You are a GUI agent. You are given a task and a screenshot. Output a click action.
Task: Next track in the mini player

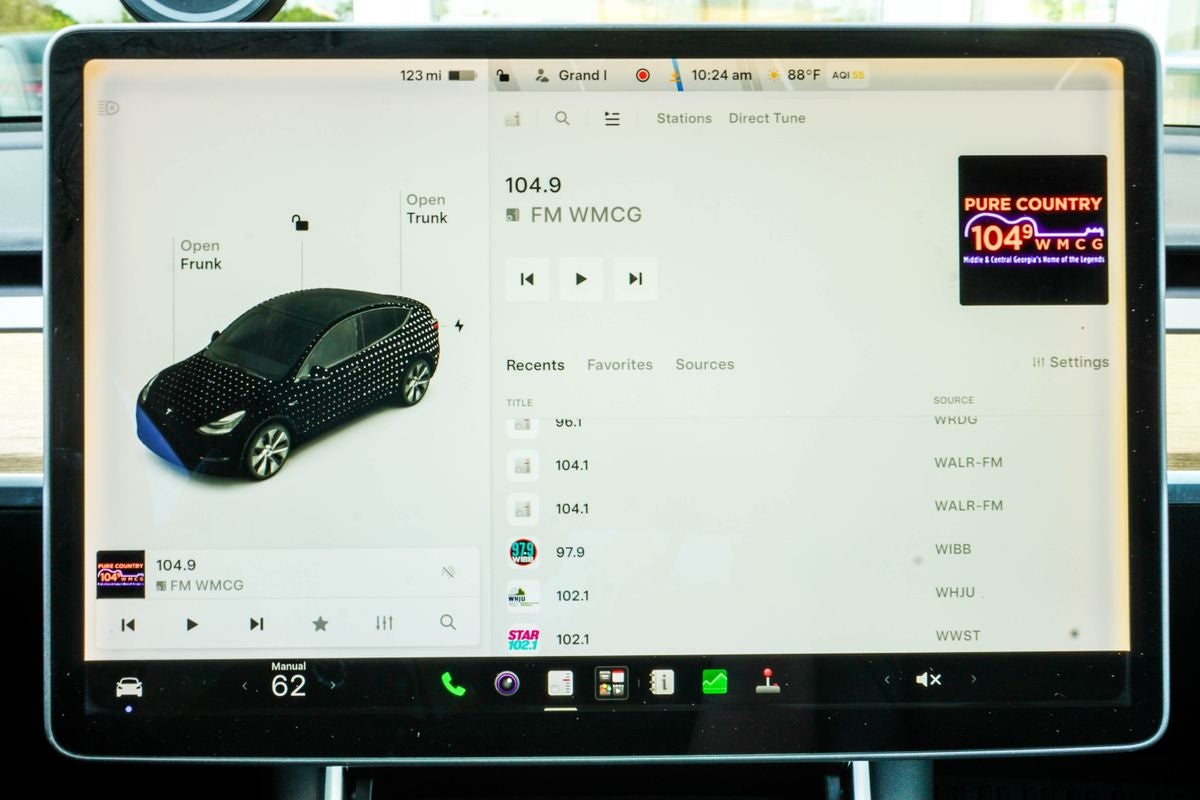click(x=256, y=624)
